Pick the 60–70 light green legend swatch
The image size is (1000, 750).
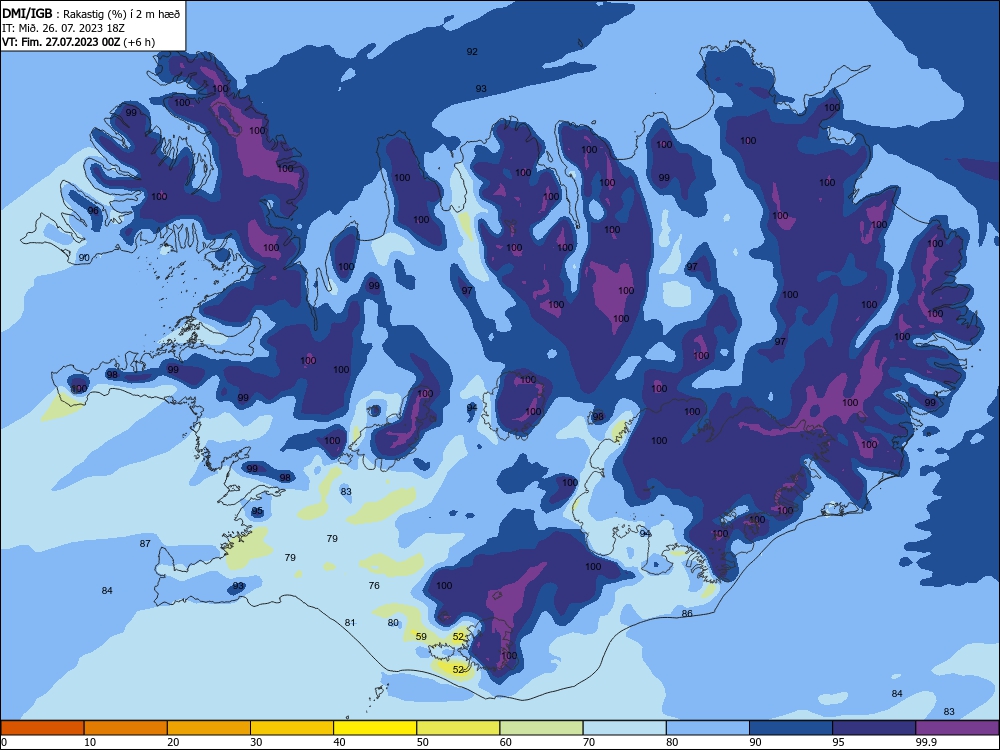[x=541, y=728]
